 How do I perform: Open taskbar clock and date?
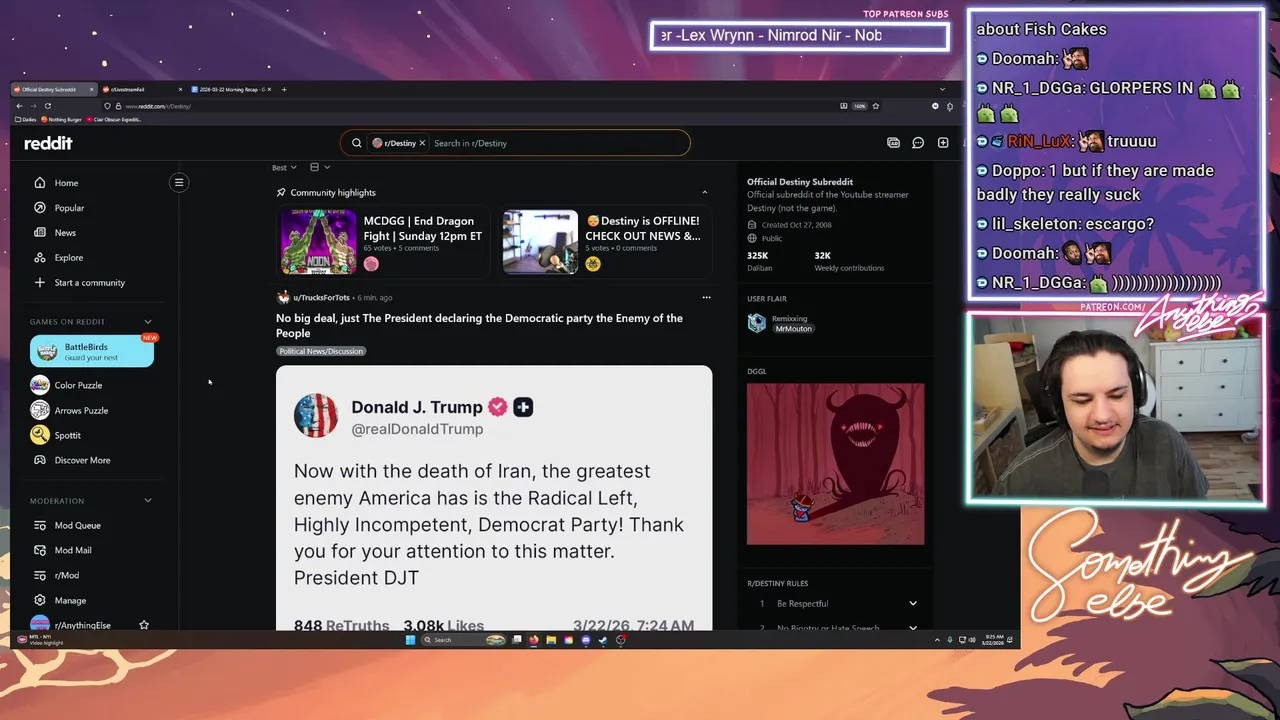coord(991,640)
